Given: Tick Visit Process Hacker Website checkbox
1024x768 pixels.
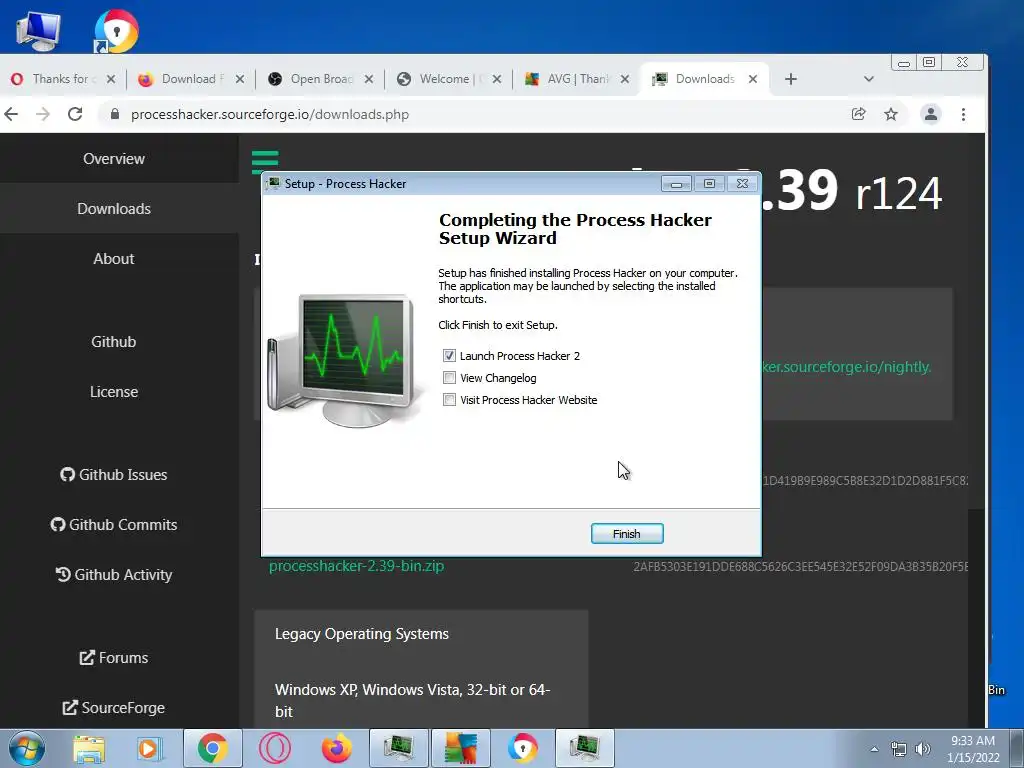Looking at the screenshot, I should (x=449, y=400).
